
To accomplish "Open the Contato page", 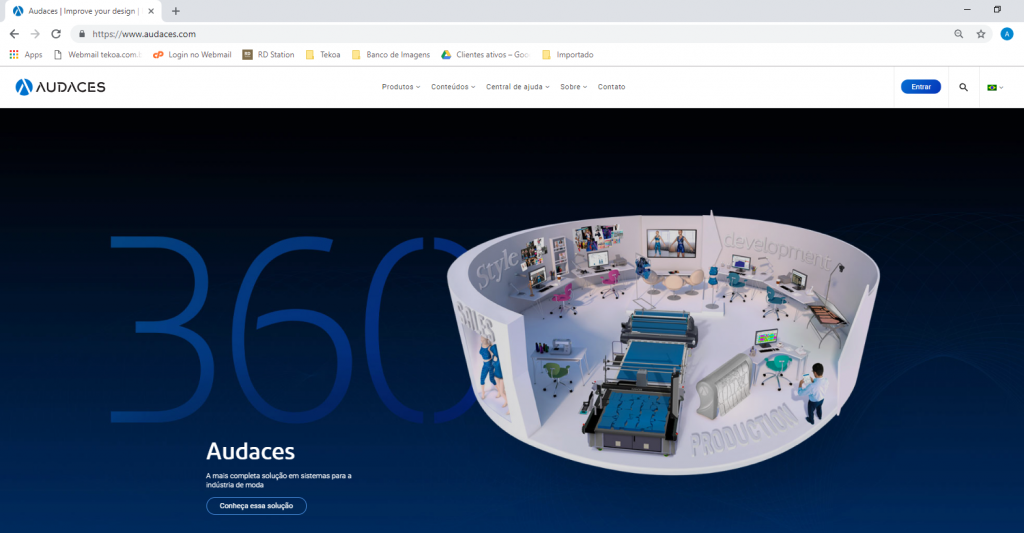I will [611, 87].
